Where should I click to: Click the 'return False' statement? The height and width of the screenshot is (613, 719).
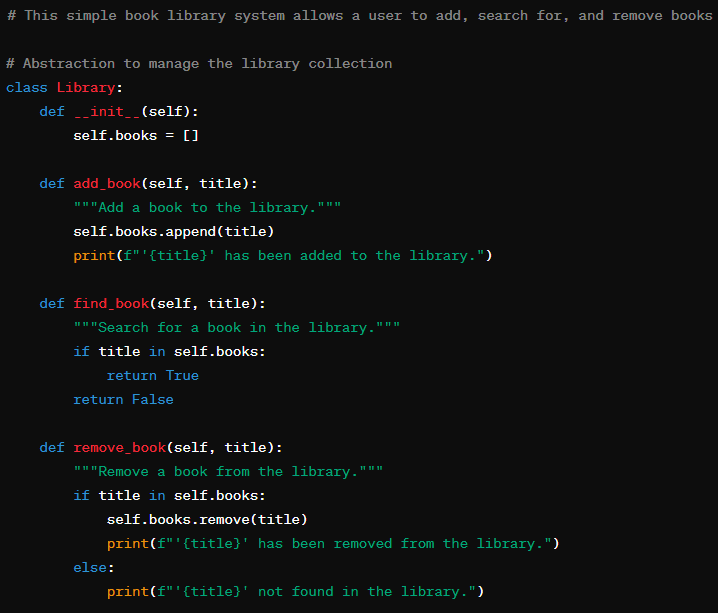click(123, 400)
